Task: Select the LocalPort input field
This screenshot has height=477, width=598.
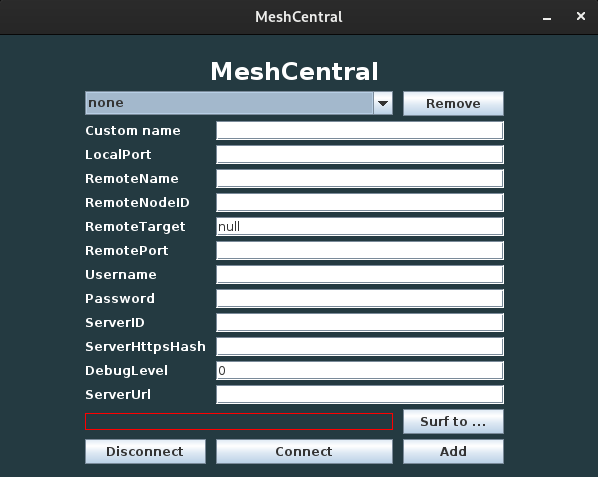Action: [x=360, y=155]
